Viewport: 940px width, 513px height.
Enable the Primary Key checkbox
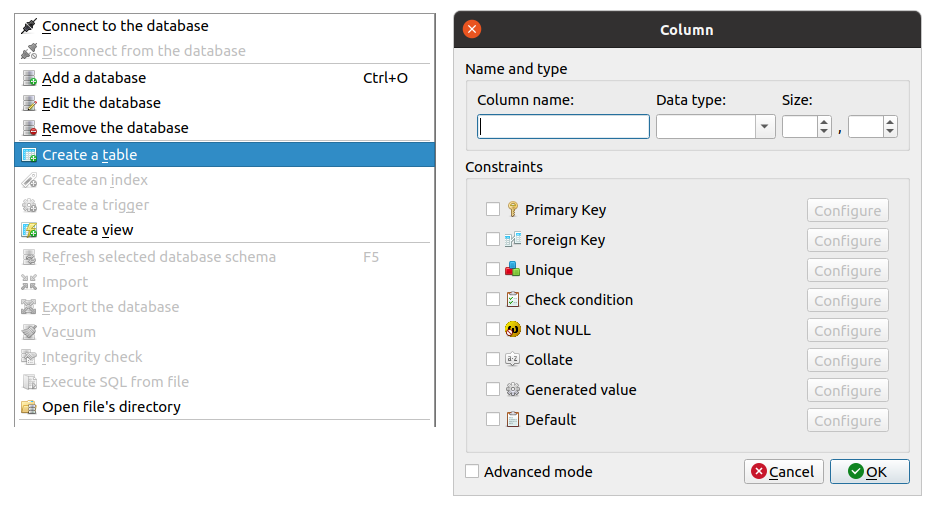[x=493, y=209]
